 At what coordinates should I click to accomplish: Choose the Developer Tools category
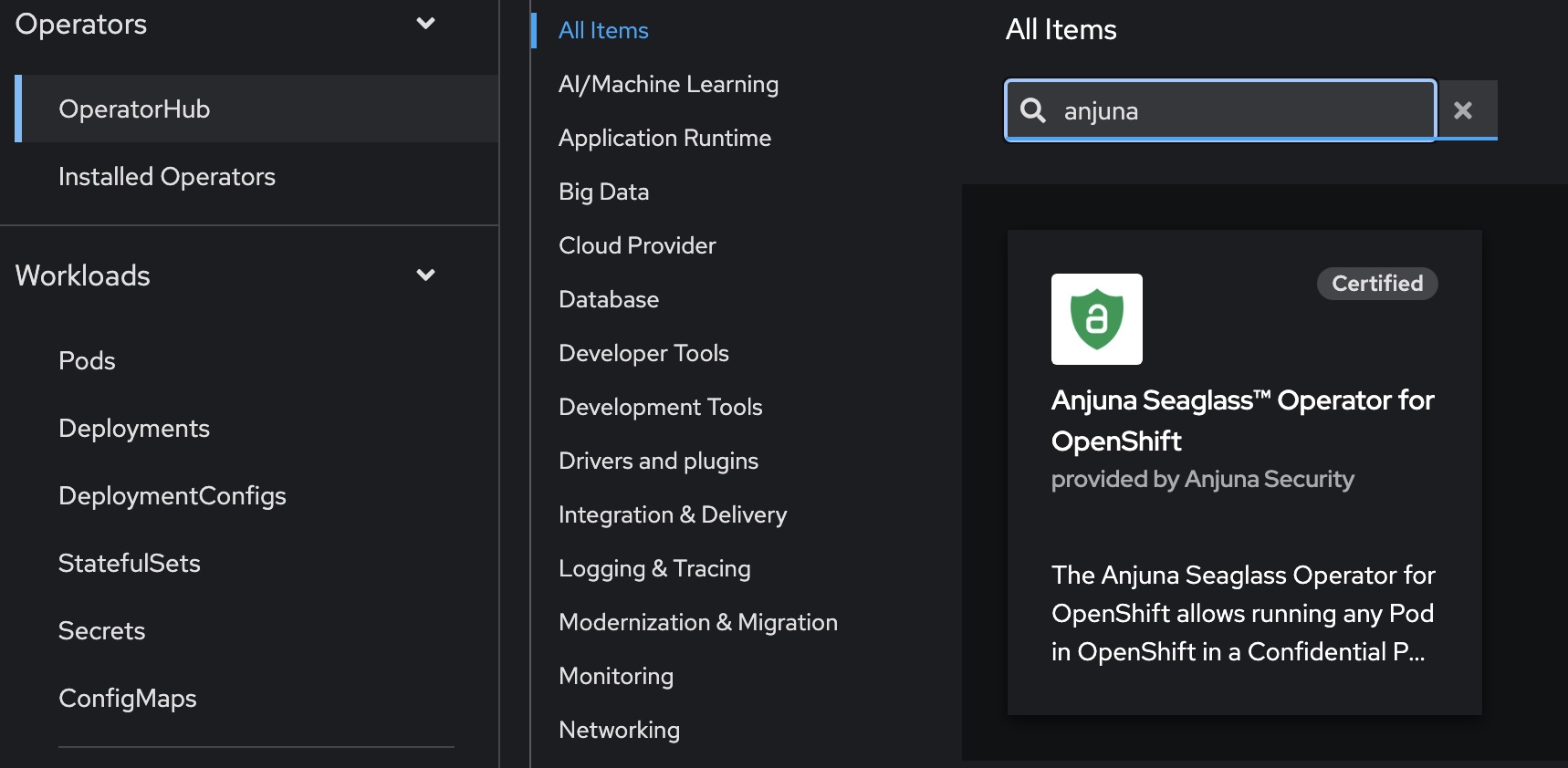(643, 353)
